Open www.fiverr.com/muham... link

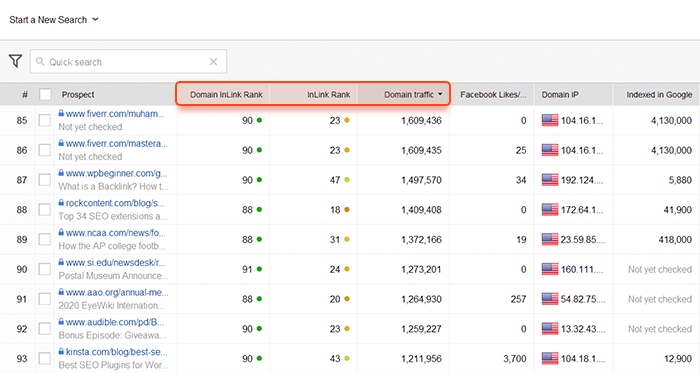coord(115,114)
